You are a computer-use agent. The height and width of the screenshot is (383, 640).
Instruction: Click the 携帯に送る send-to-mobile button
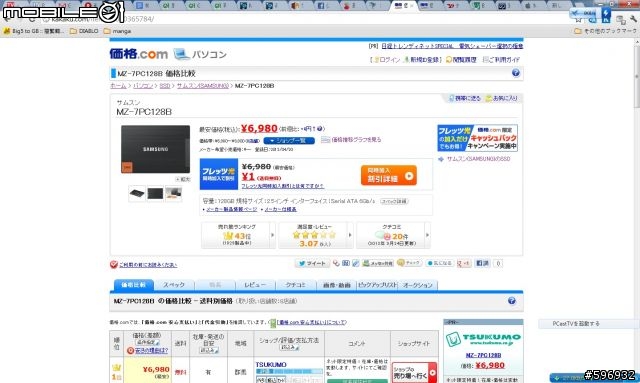(464, 98)
